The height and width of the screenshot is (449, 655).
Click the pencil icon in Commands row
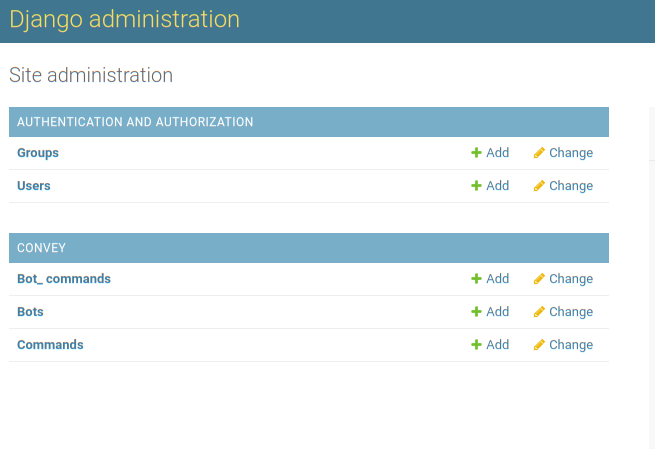tap(539, 345)
